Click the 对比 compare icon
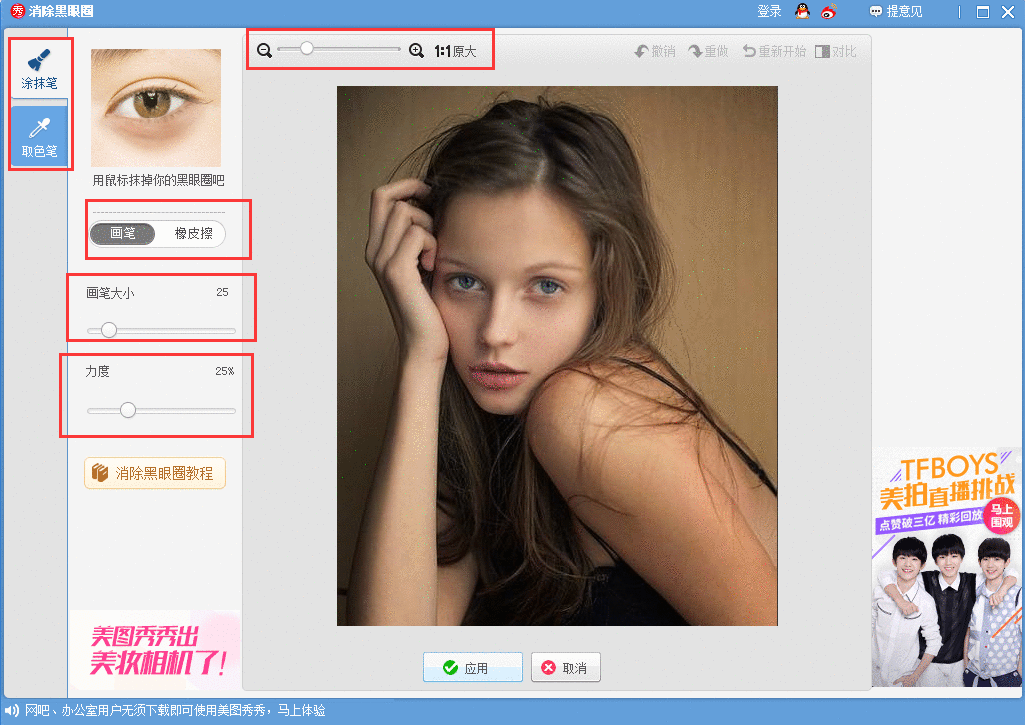The height and width of the screenshot is (725, 1025). [837, 50]
